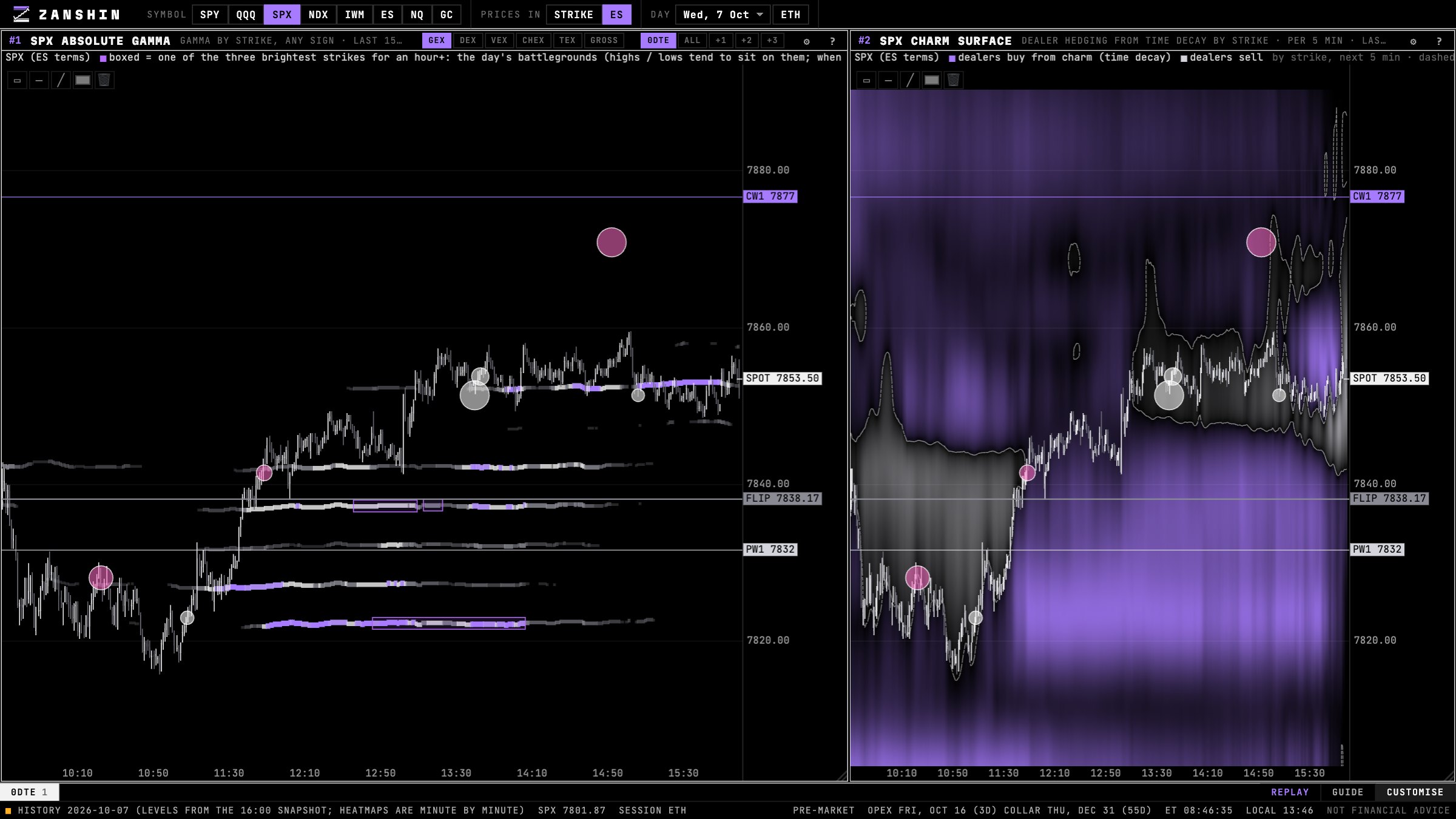Set prices in STRIKE terms
This screenshot has width=1456, height=819.
573,15
